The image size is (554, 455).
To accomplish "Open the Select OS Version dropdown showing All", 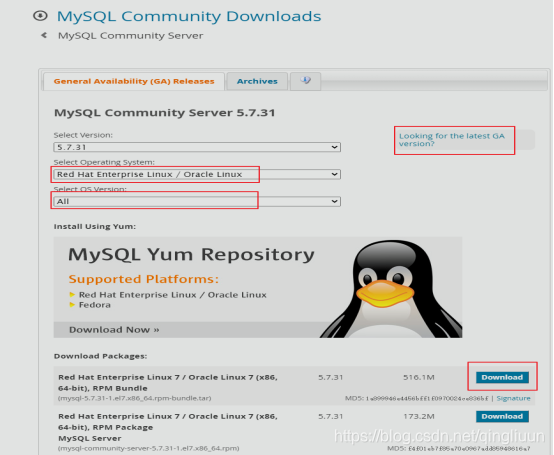I will click(197, 201).
